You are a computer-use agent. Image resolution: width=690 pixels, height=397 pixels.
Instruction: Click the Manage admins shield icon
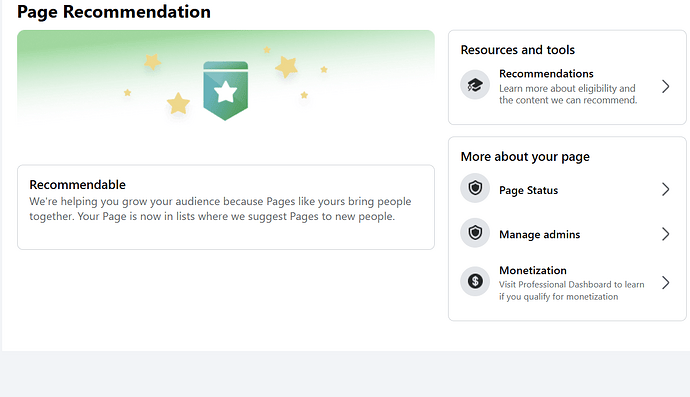475,233
